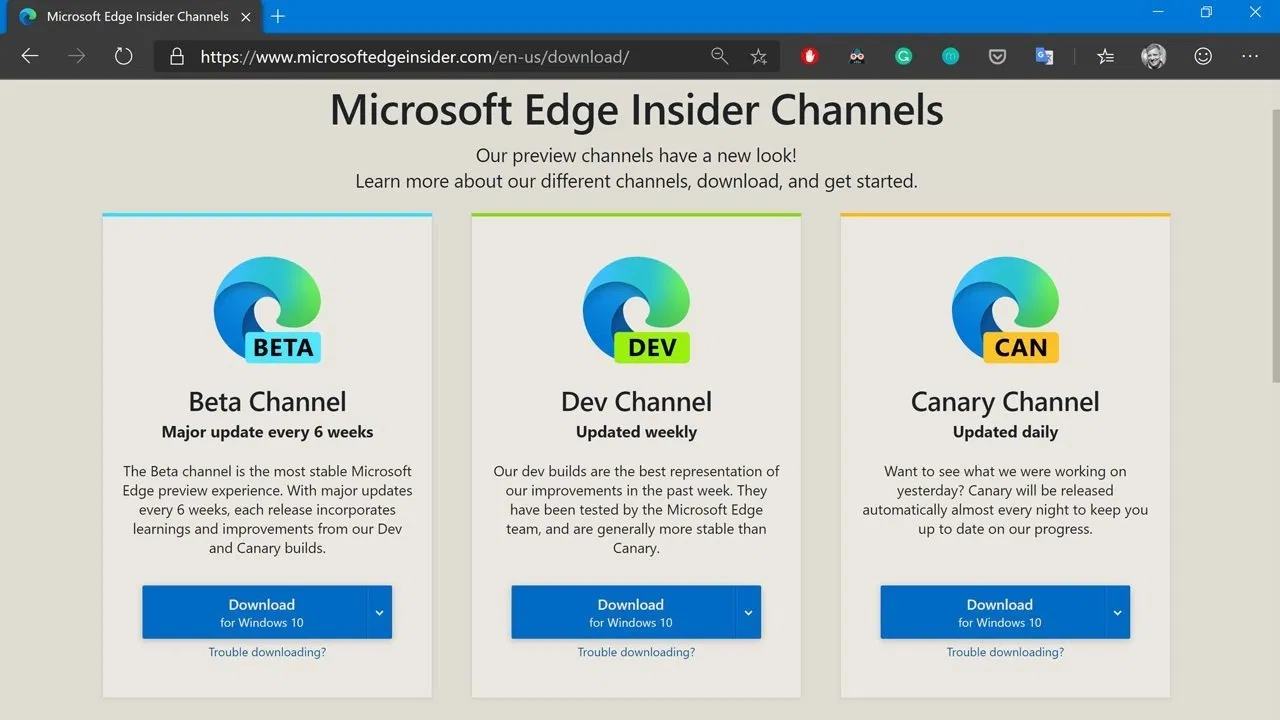The image size is (1280, 720).
Task: Open the red hand ad blocker extension
Action: click(810, 56)
